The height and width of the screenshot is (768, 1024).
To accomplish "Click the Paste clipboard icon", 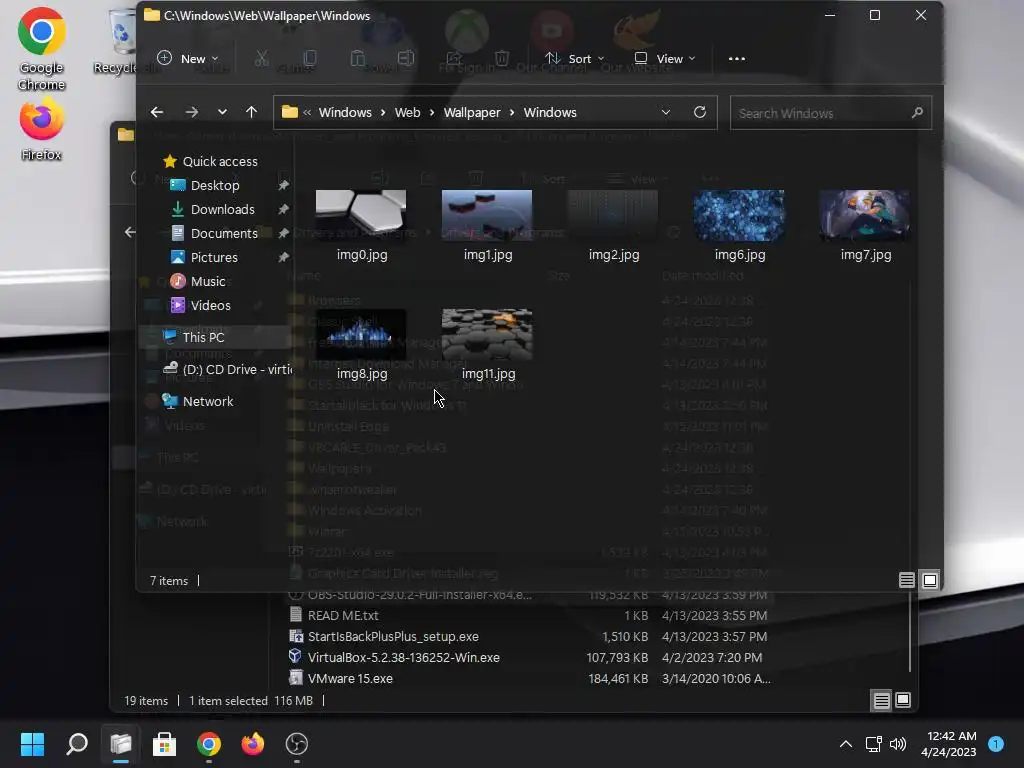I will point(357,59).
